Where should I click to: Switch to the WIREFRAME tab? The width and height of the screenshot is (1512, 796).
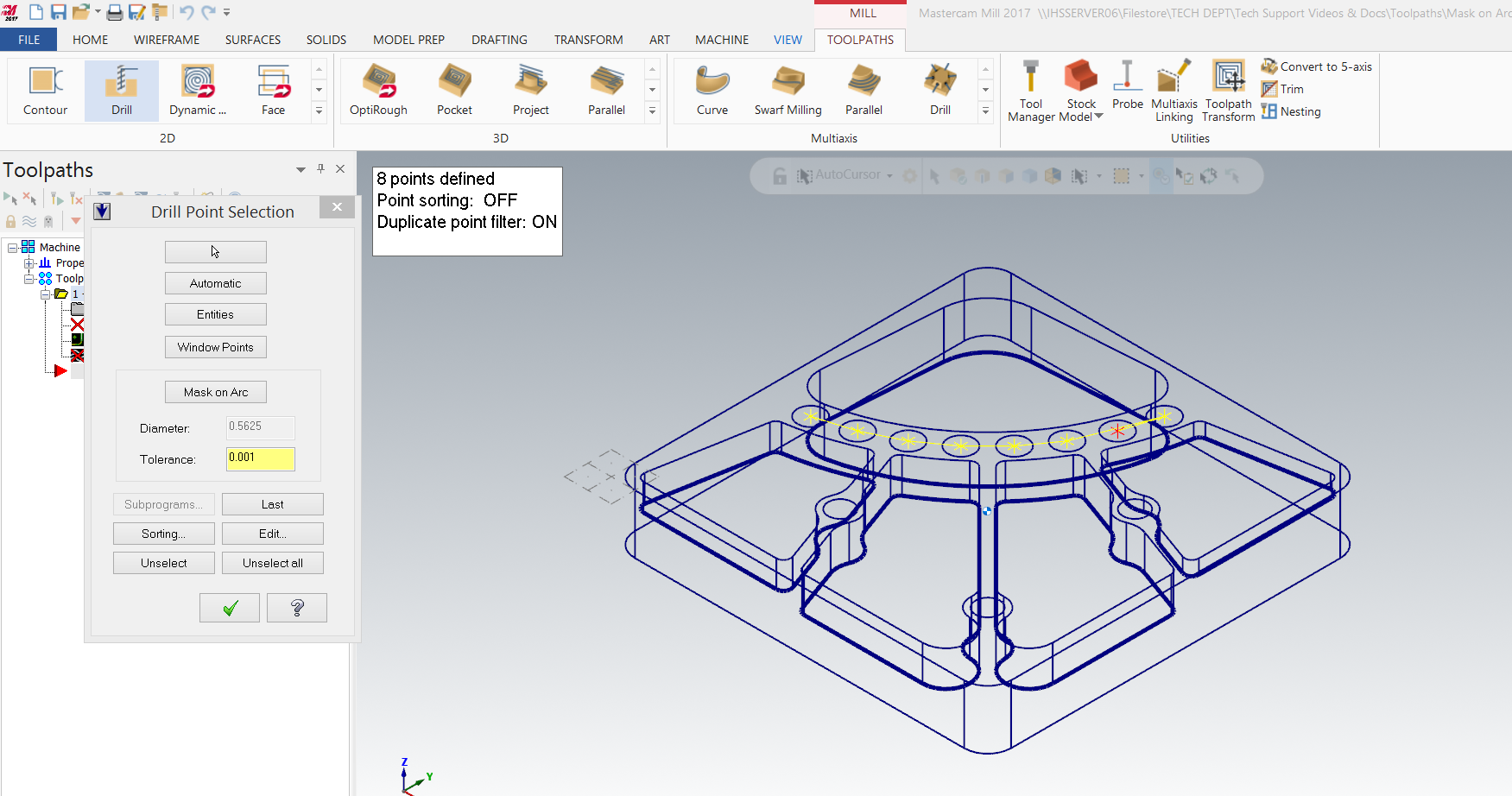coord(167,40)
